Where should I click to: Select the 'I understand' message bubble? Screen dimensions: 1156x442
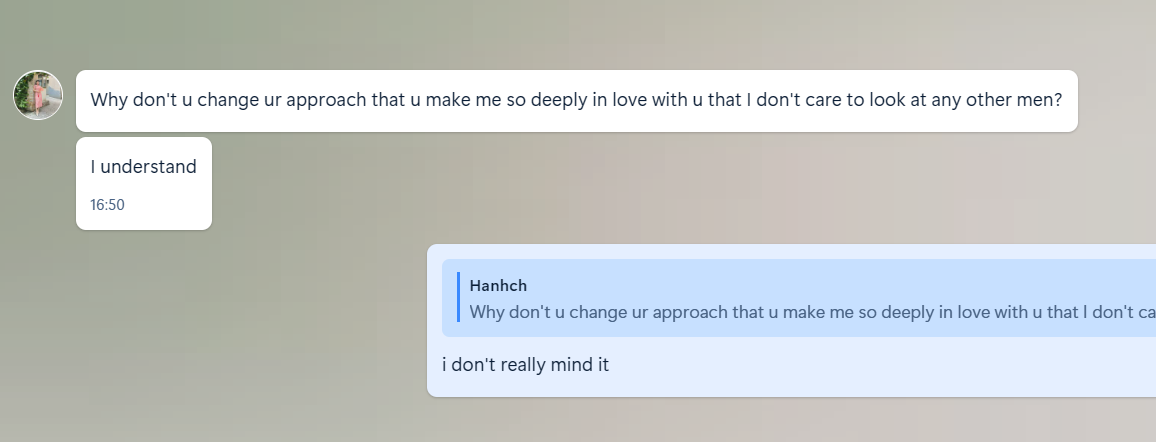pyautogui.click(x=144, y=183)
